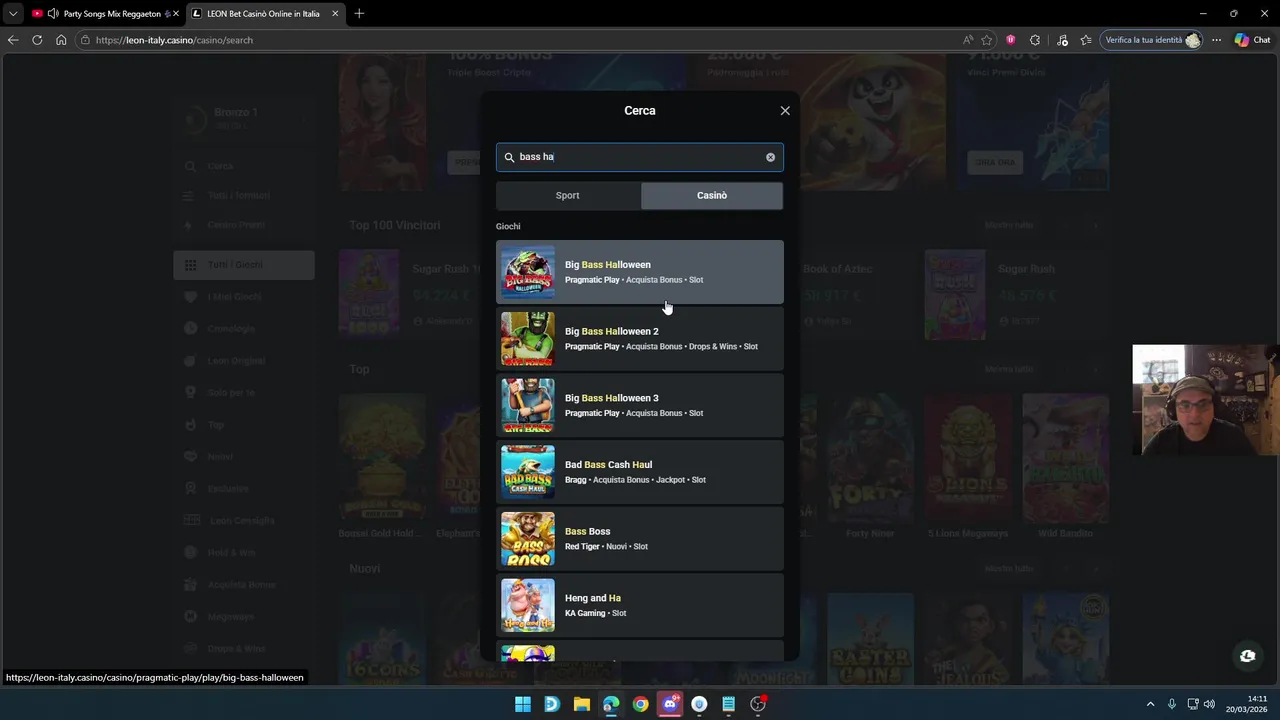
Task: Open browser extensions puzzle icon
Action: 1035,40
